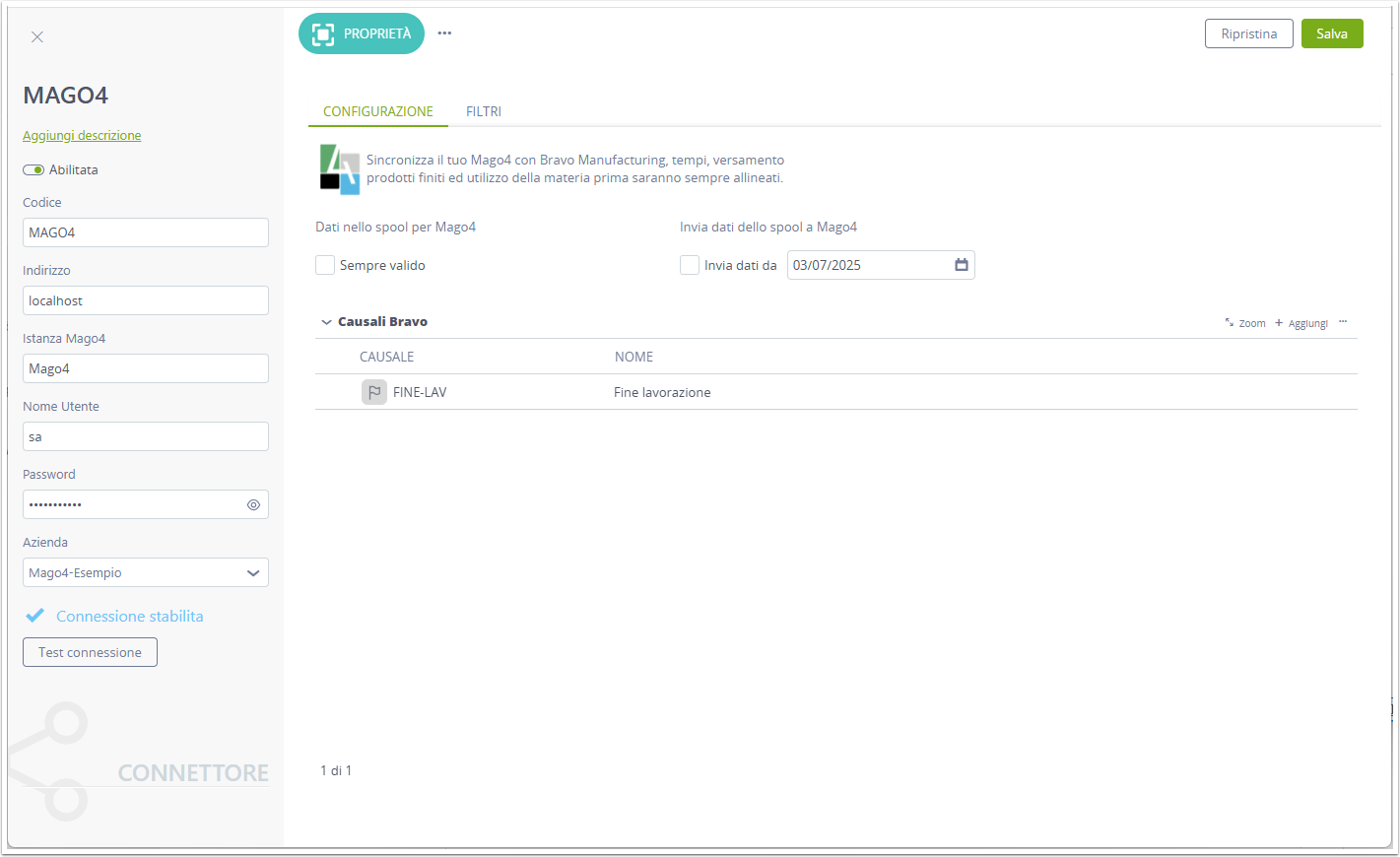Click the '1 di 1' record counter
This screenshot has height=857, width=1400.
click(x=336, y=770)
